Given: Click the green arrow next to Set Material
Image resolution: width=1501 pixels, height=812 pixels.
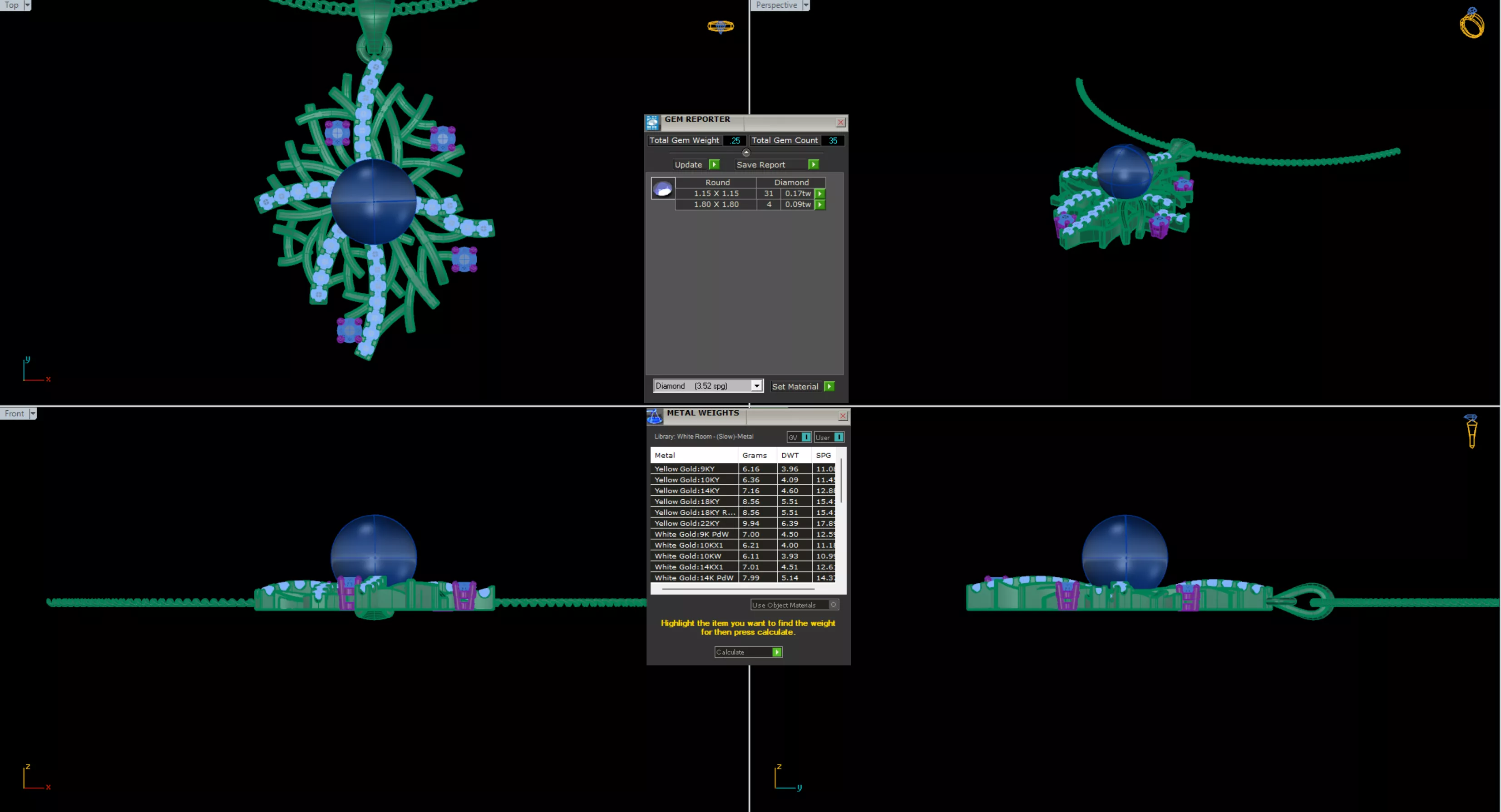Looking at the screenshot, I should 829,386.
